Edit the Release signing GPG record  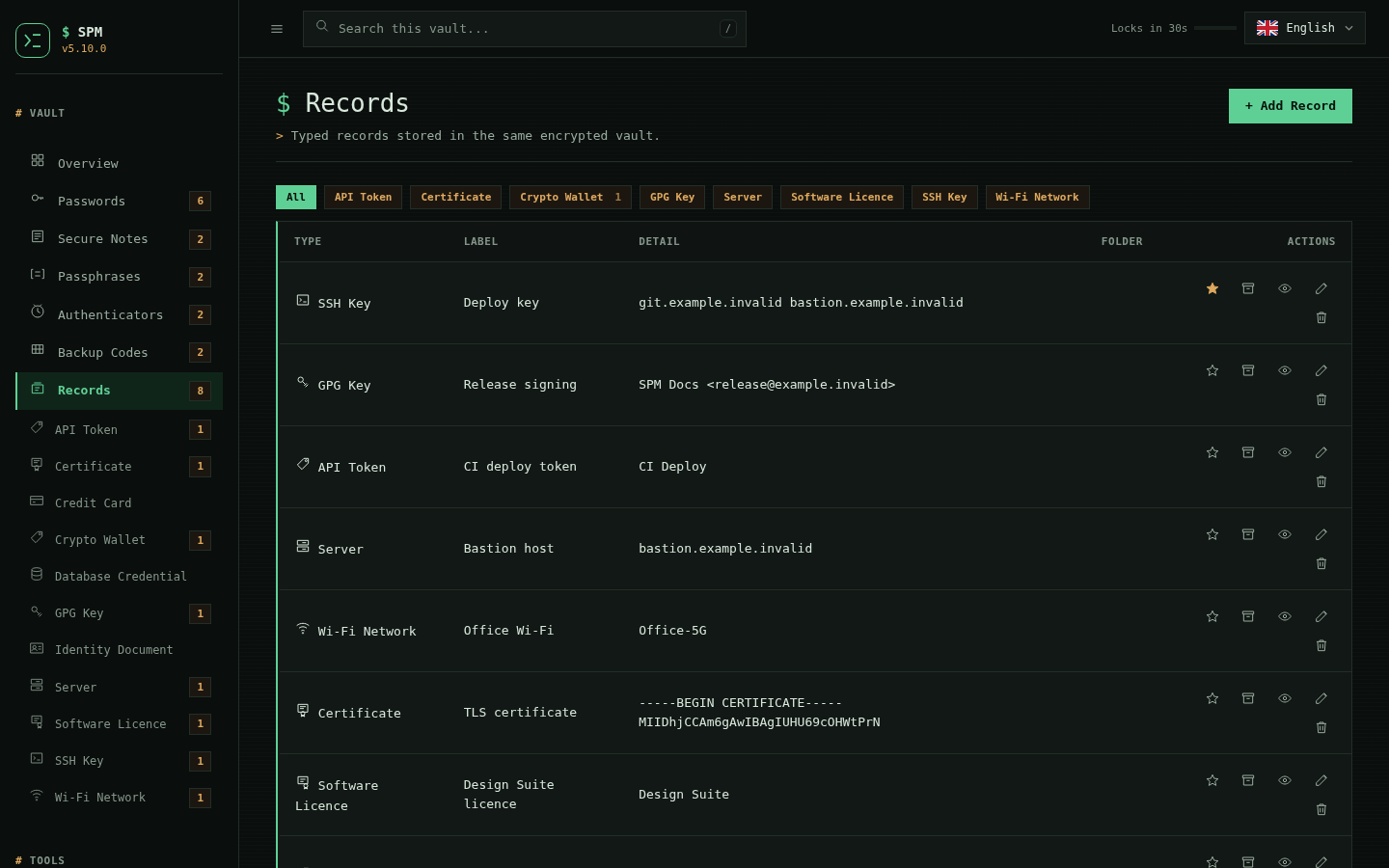(1321, 370)
